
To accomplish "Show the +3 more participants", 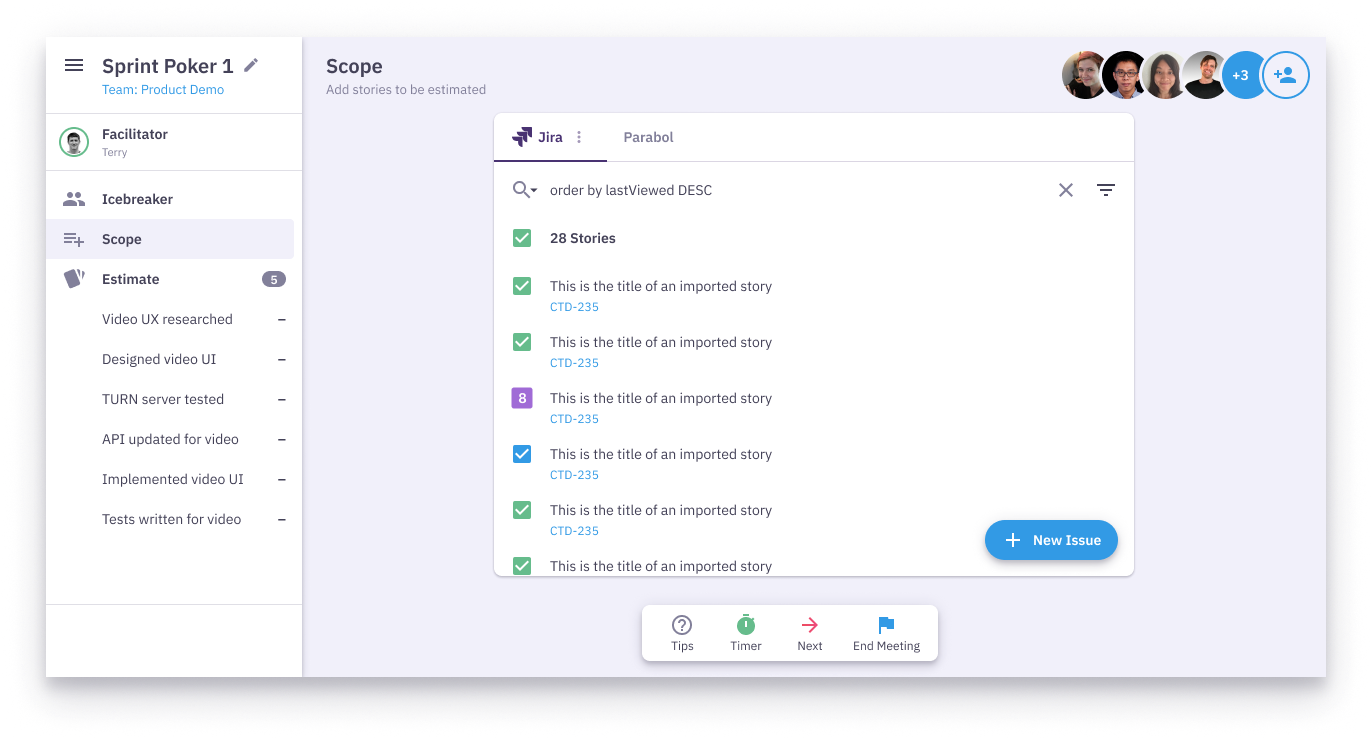I will tap(1242, 75).
